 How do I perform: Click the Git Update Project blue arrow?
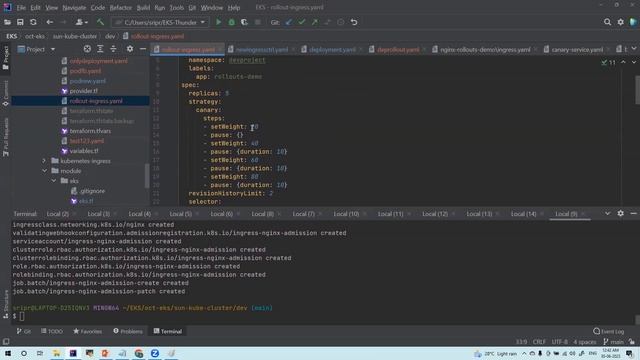[x=289, y=22]
